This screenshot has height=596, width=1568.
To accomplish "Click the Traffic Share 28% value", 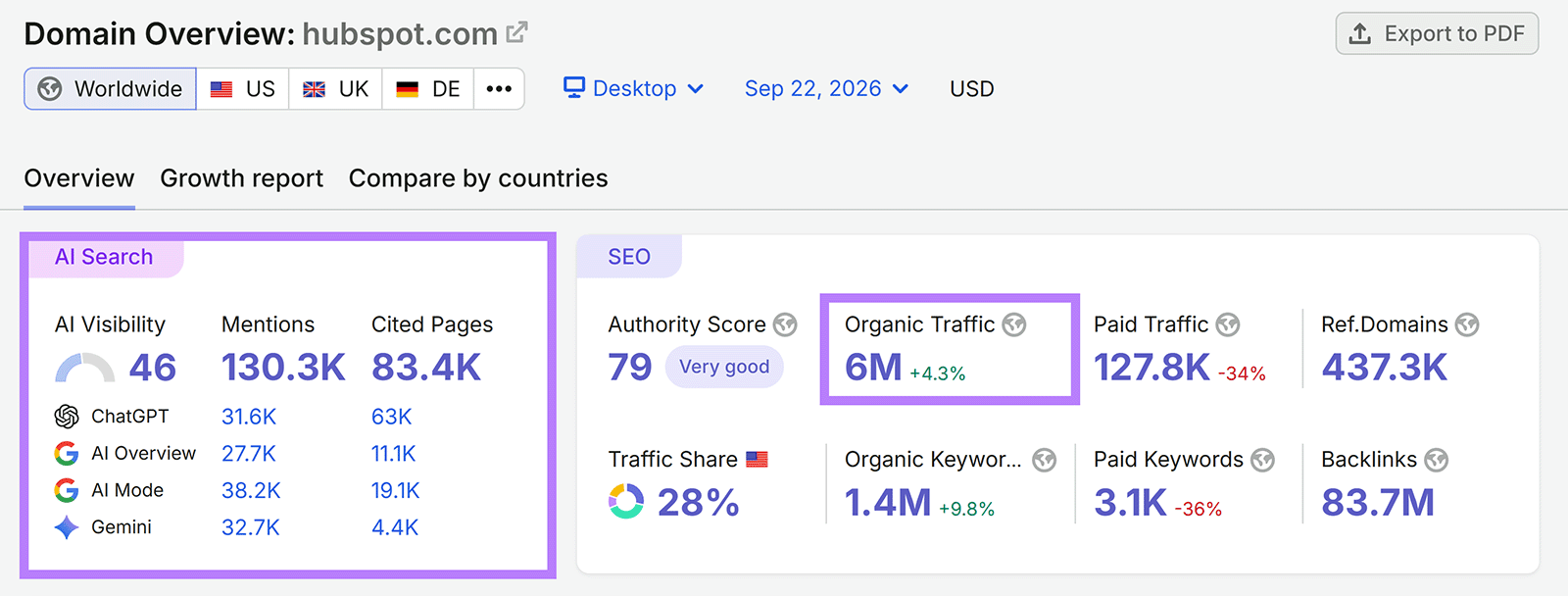I will tap(698, 503).
